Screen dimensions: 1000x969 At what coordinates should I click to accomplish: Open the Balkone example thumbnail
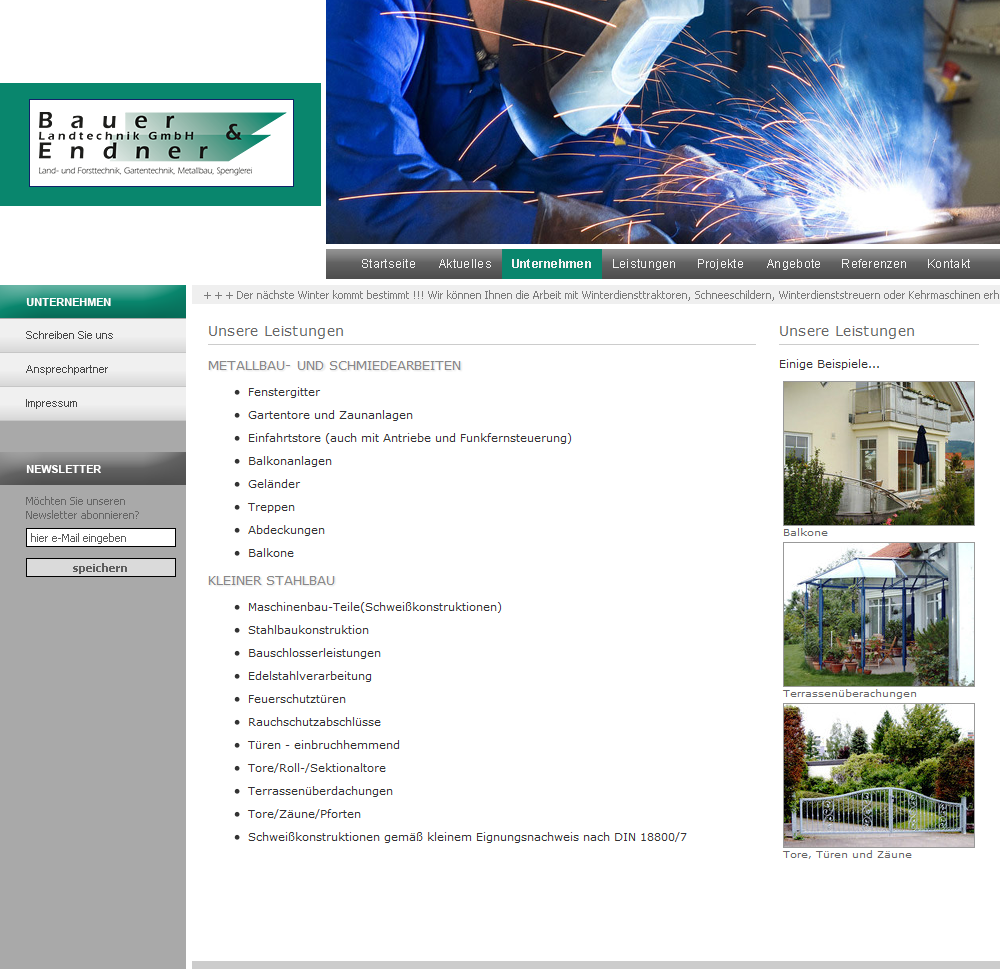coord(878,453)
